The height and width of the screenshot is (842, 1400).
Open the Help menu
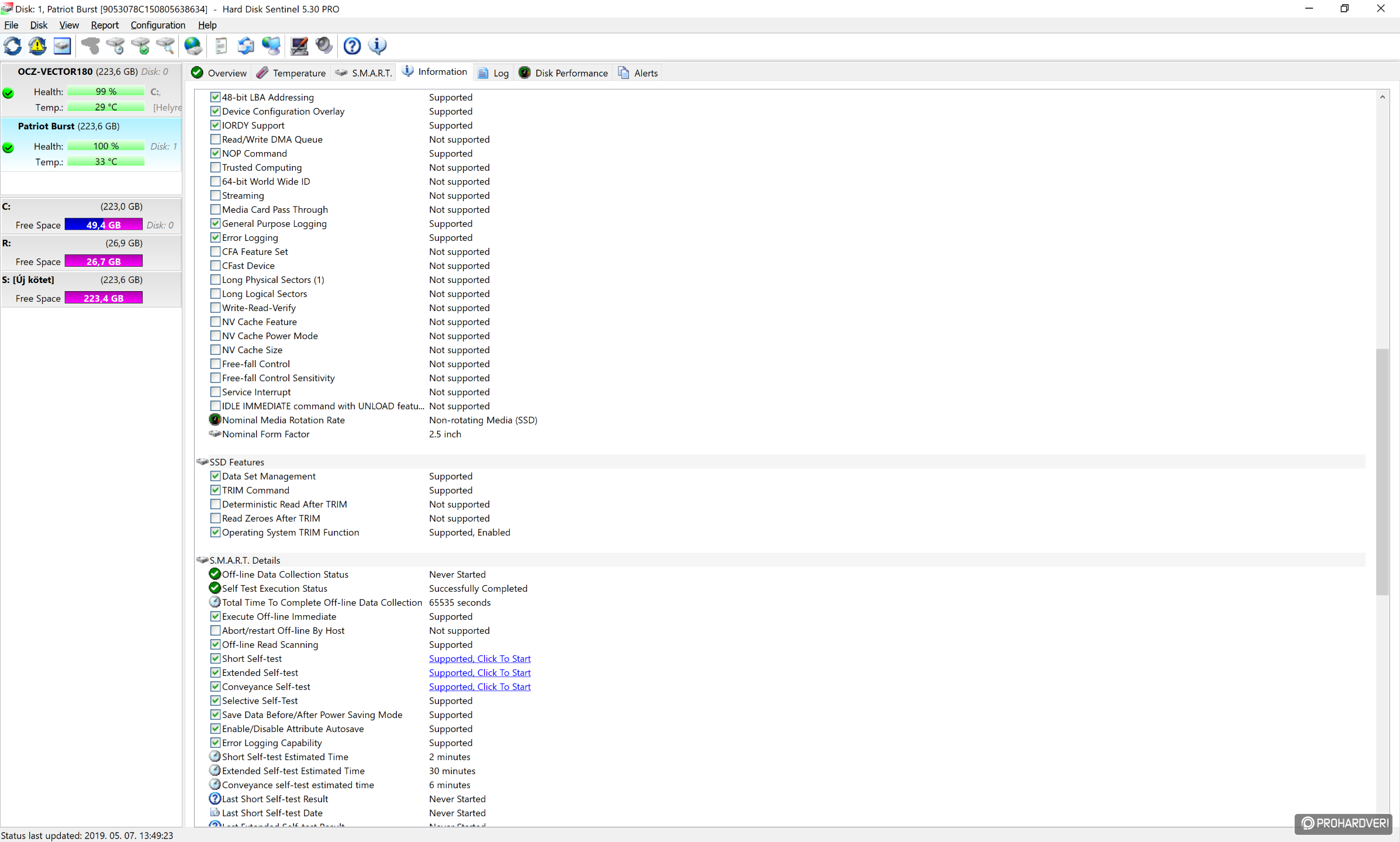(x=207, y=25)
